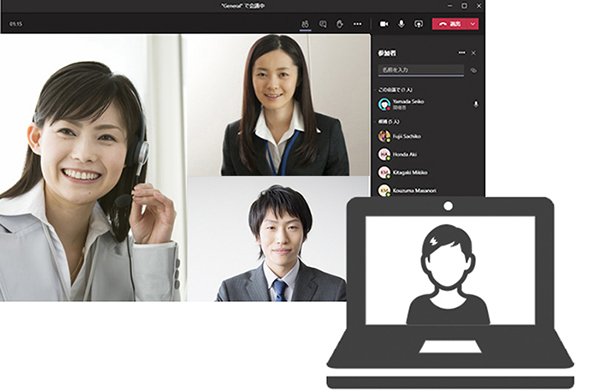Toggle Yamada Seiko's microphone icon

(x=476, y=104)
